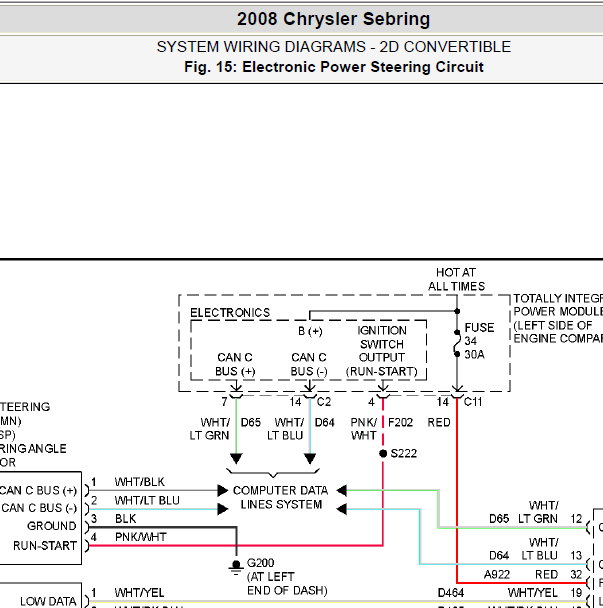The height and width of the screenshot is (608, 603).
Task: Click the "PNK/WHT" label on pin 4 row
Action: click(140, 537)
